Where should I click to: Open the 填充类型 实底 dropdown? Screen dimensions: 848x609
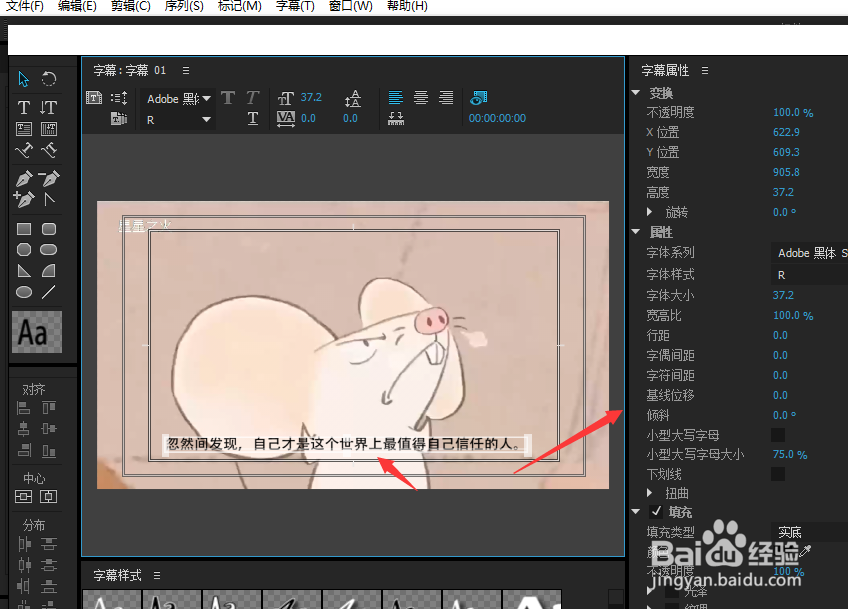coord(810,532)
